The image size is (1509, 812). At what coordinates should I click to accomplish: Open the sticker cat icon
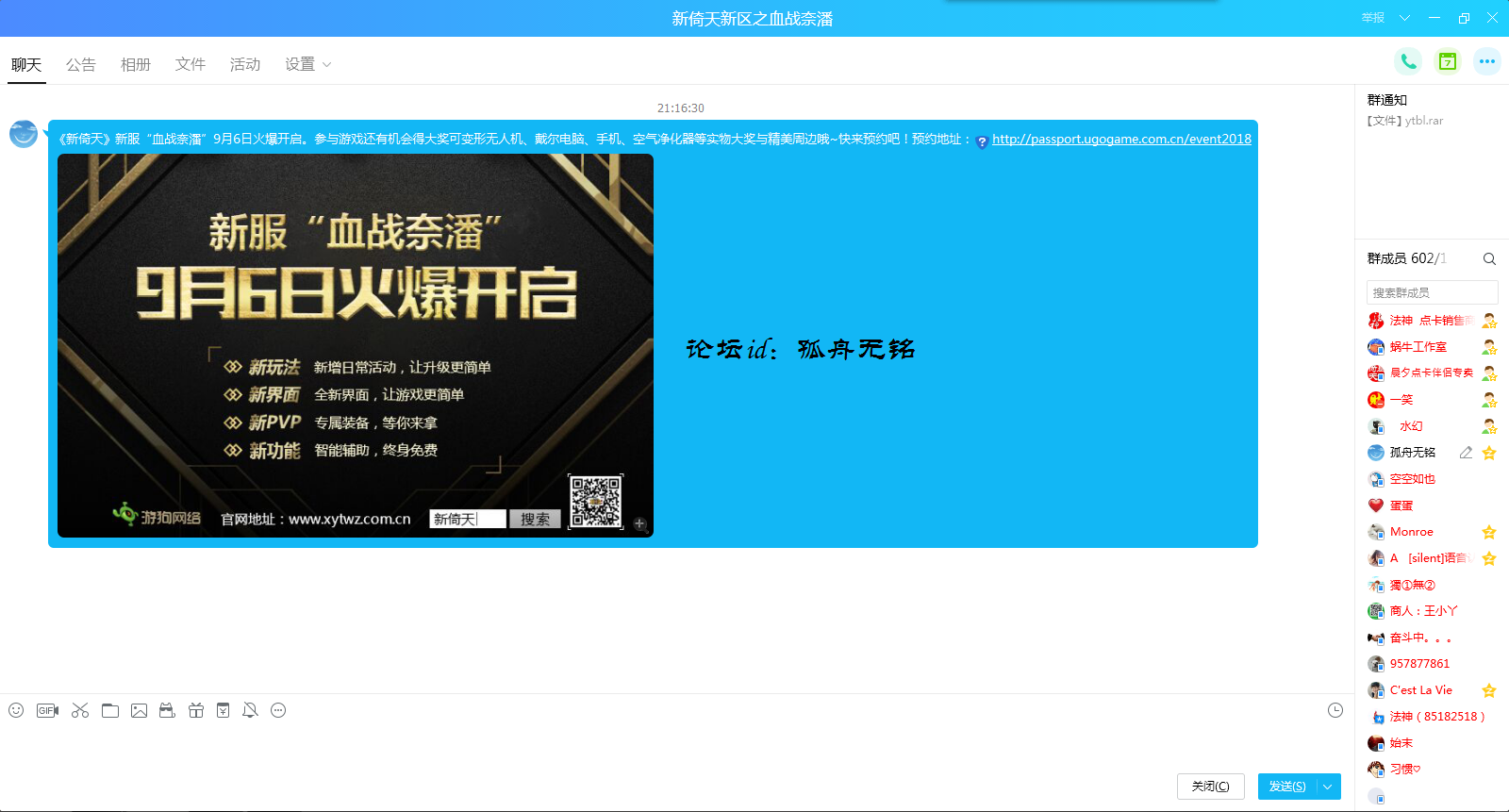[167, 710]
